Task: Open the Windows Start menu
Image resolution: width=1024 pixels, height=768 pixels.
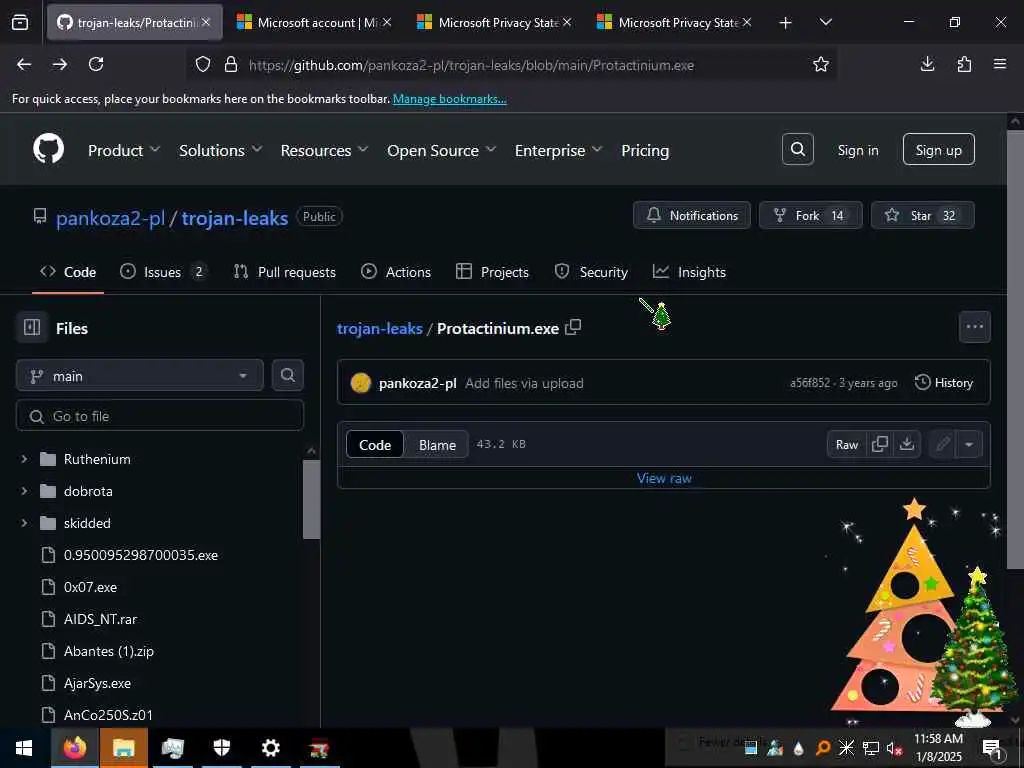Action: coord(24,748)
